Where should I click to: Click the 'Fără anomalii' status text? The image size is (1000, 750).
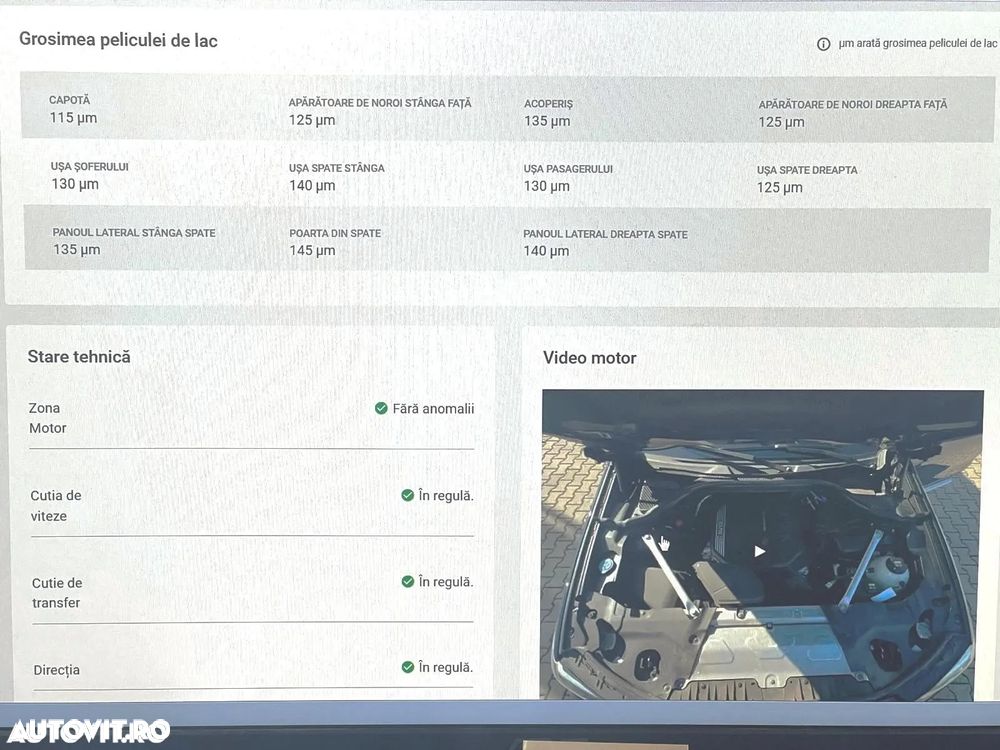click(434, 409)
